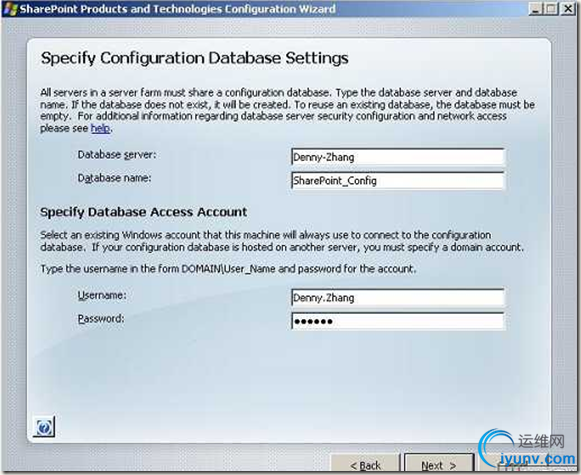The width and height of the screenshot is (581, 475).
Task: Click the Database server label
Action: click(x=117, y=155)
